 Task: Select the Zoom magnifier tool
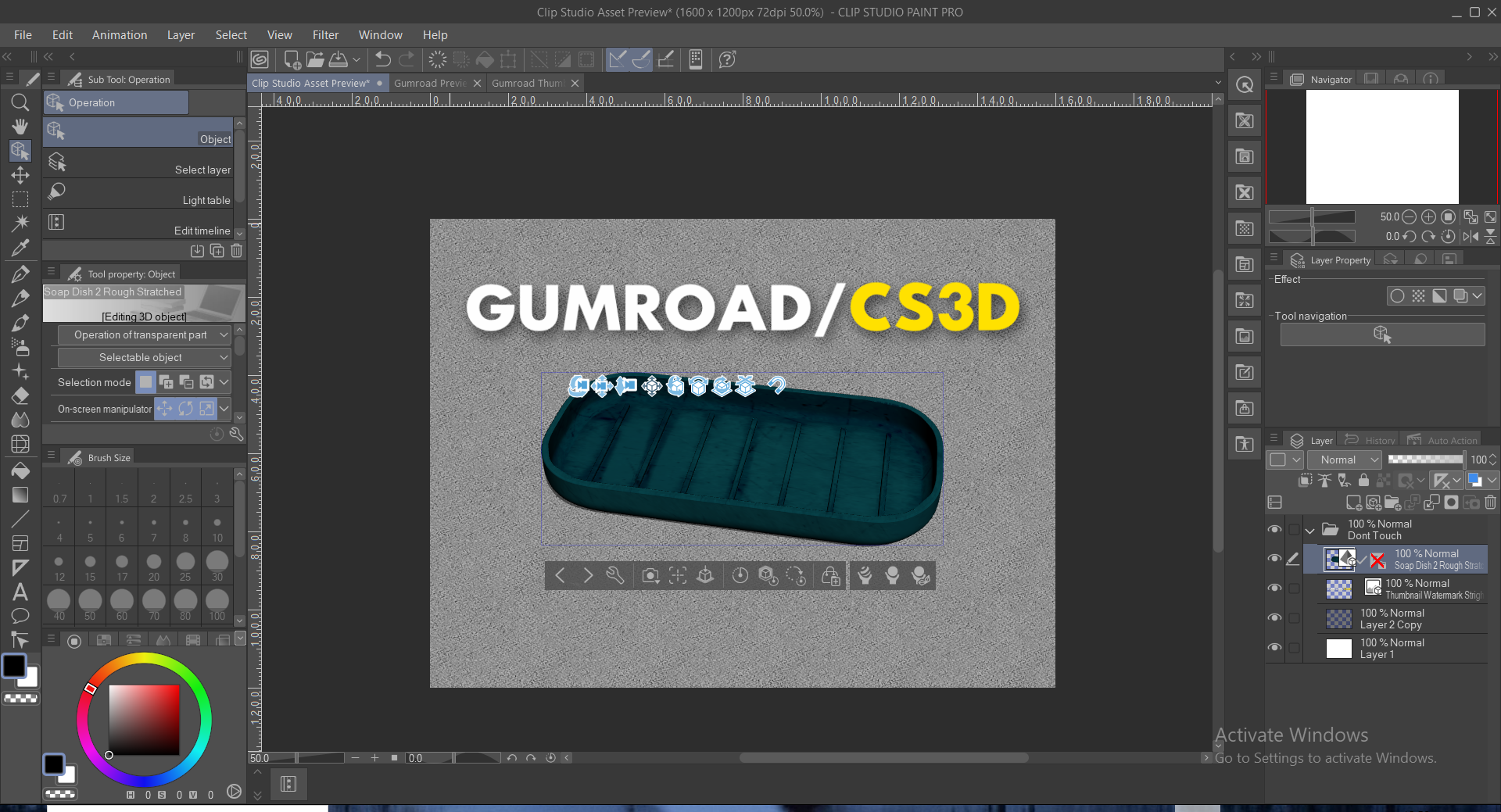click(x=20, y=102)
